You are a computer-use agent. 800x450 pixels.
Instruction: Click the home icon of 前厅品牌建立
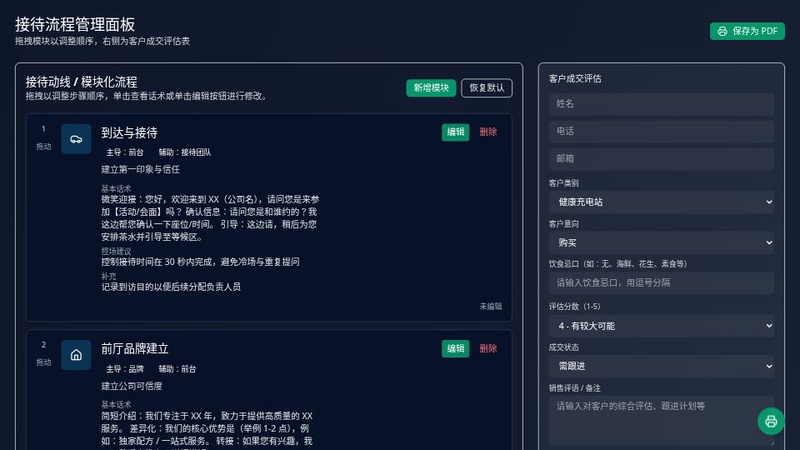tap(76, 355)
